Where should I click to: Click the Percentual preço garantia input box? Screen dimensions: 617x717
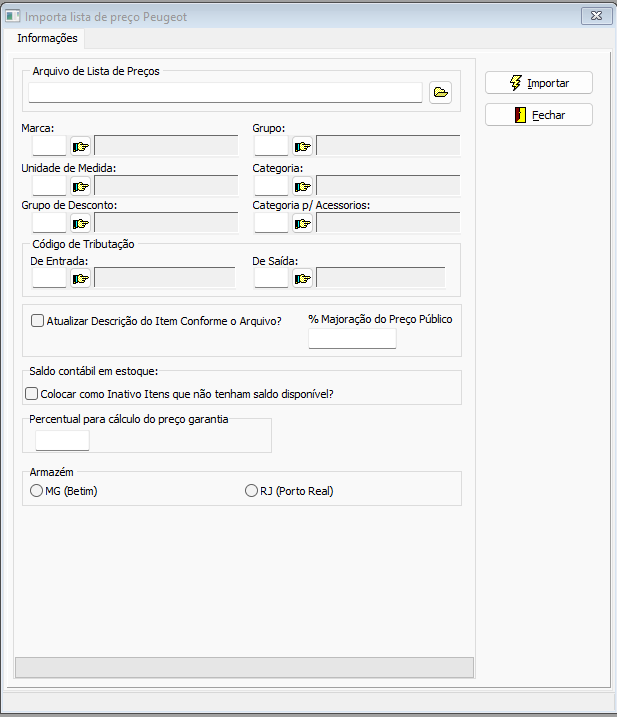62,440
